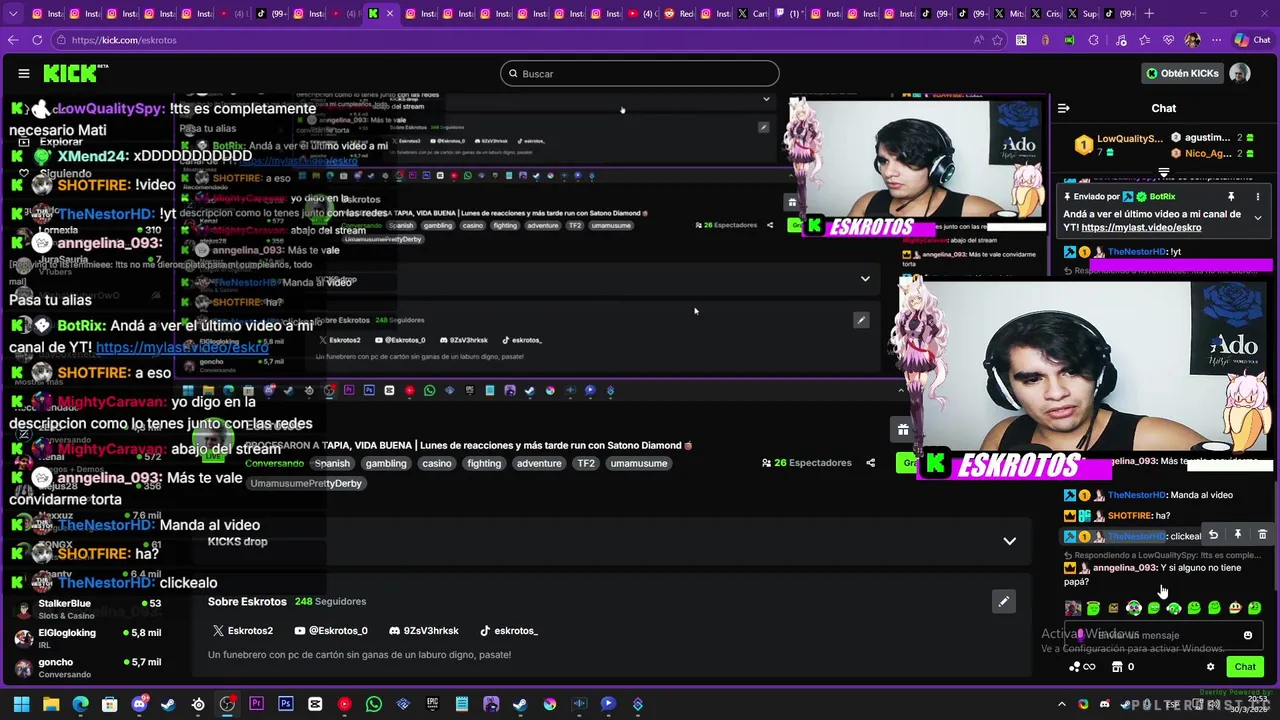Switch to the 'Cris' X browser tab
Viewport: 1280px width, 720px height.
point(1047,14)
